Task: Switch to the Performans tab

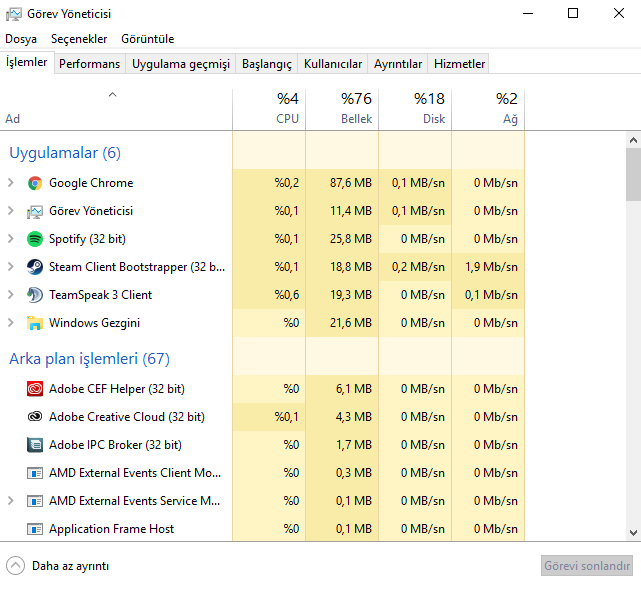Action: pyautogui.click(x=90, y=64)
